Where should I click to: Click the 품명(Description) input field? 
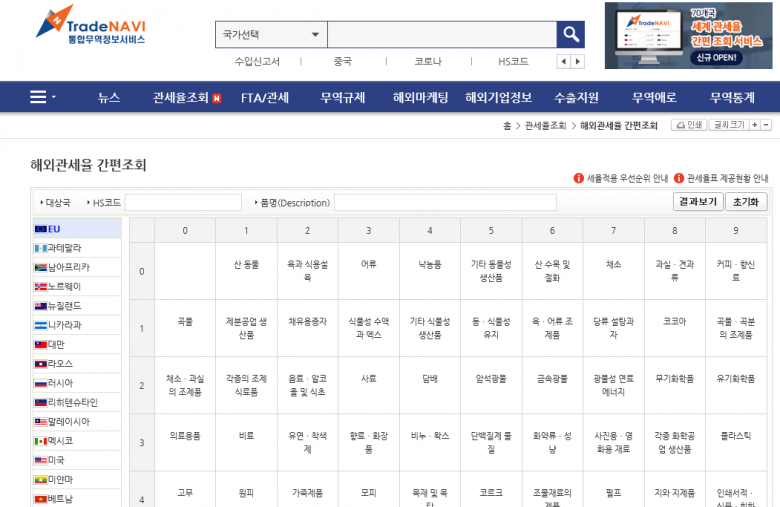(445, 203)
